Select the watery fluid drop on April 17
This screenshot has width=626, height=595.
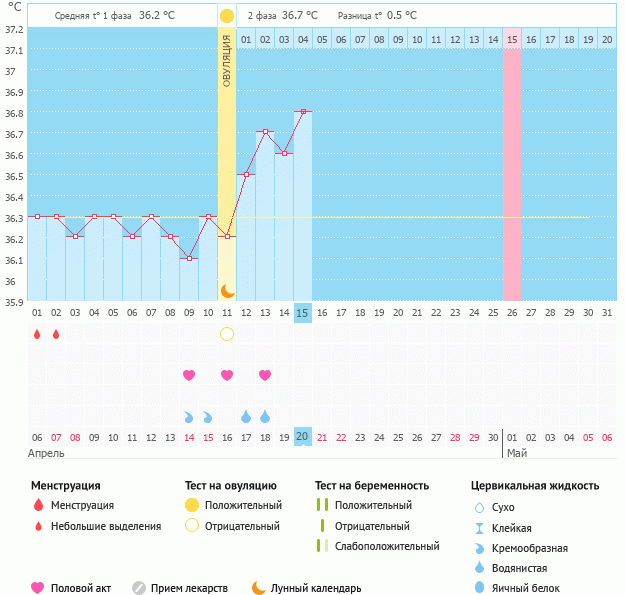246,416
